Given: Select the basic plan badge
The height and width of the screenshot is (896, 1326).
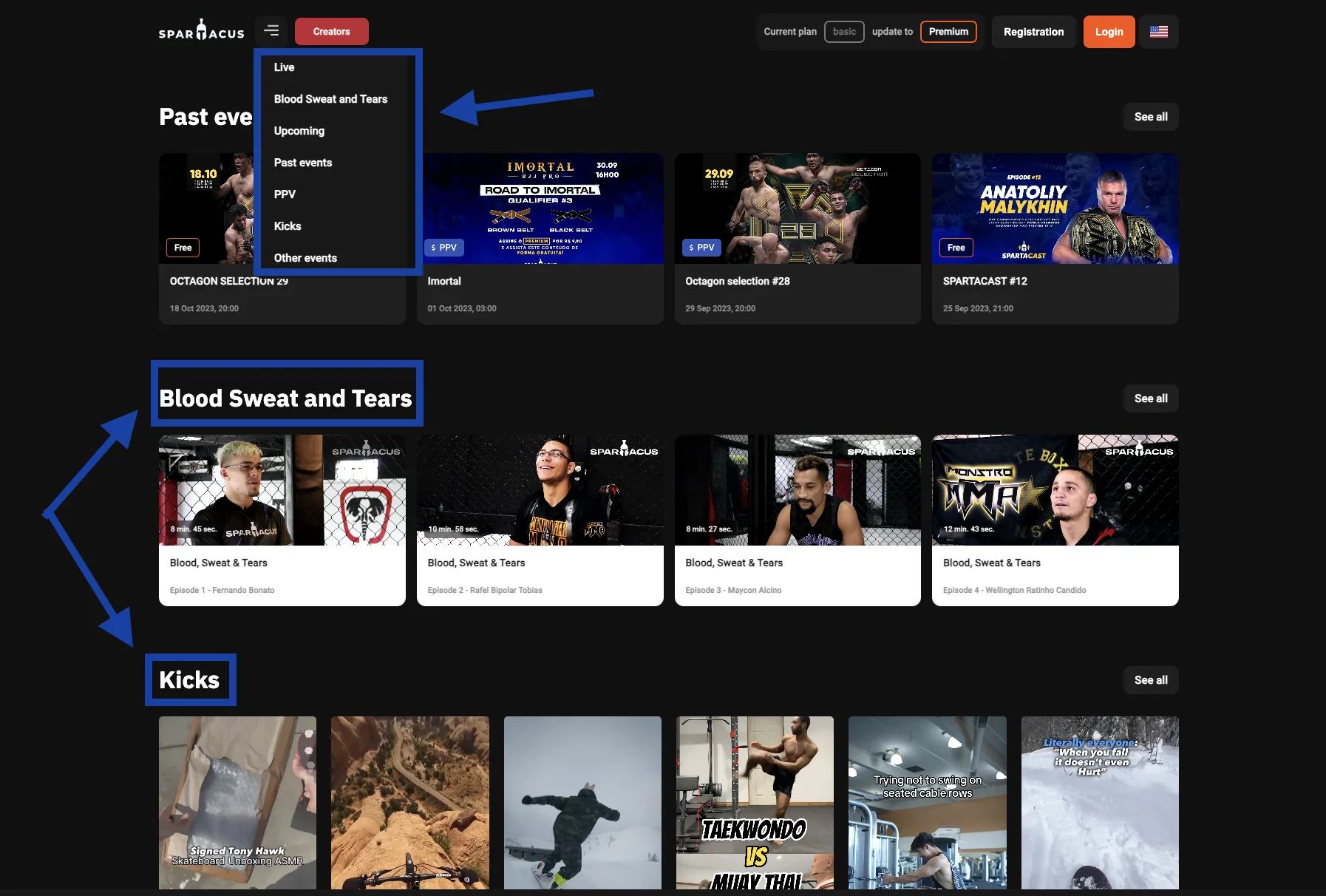Looking at the screenshot, I should (x=843, y=32).
